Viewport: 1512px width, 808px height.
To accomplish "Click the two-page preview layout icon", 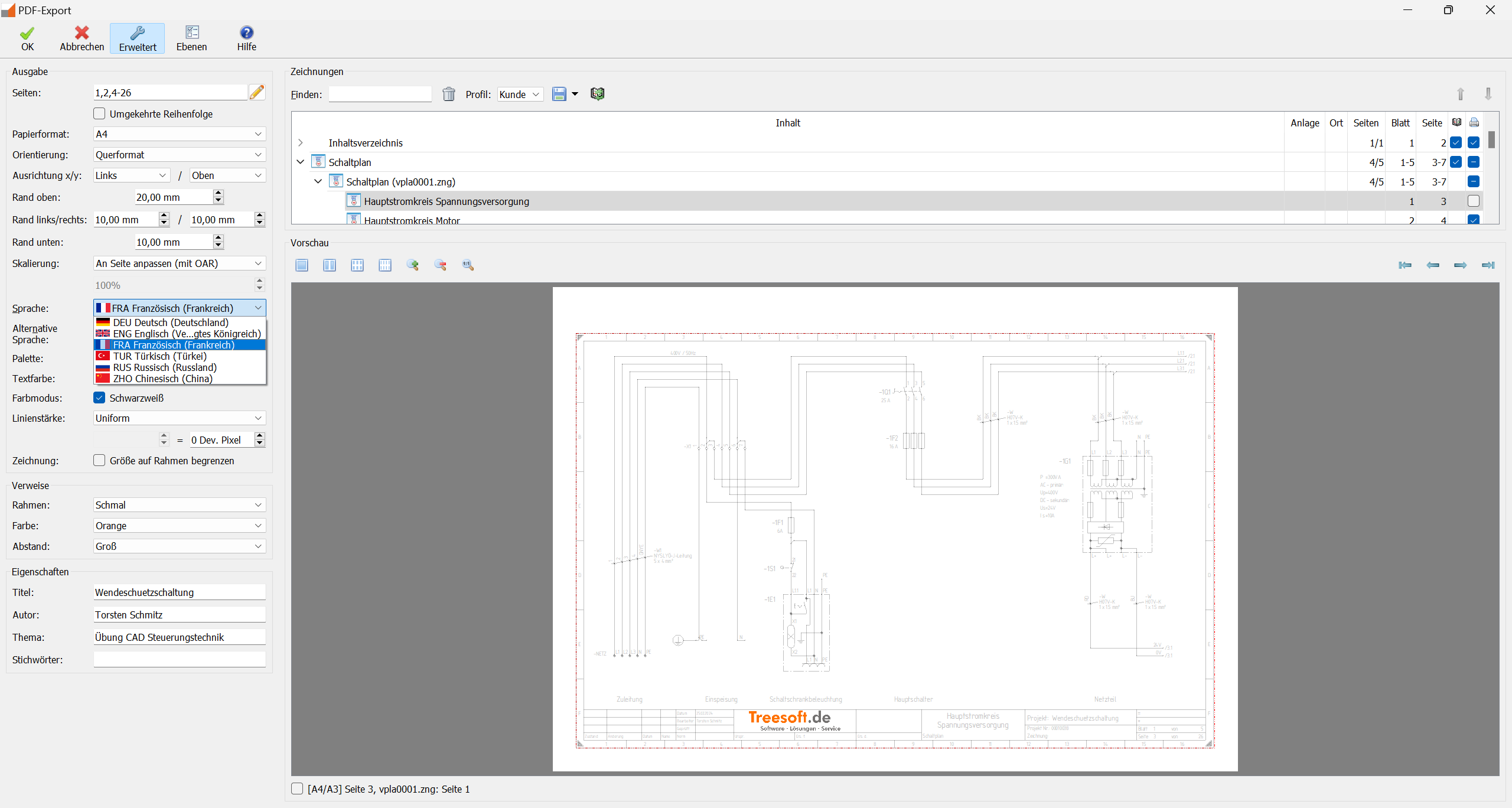I will 330,265.
